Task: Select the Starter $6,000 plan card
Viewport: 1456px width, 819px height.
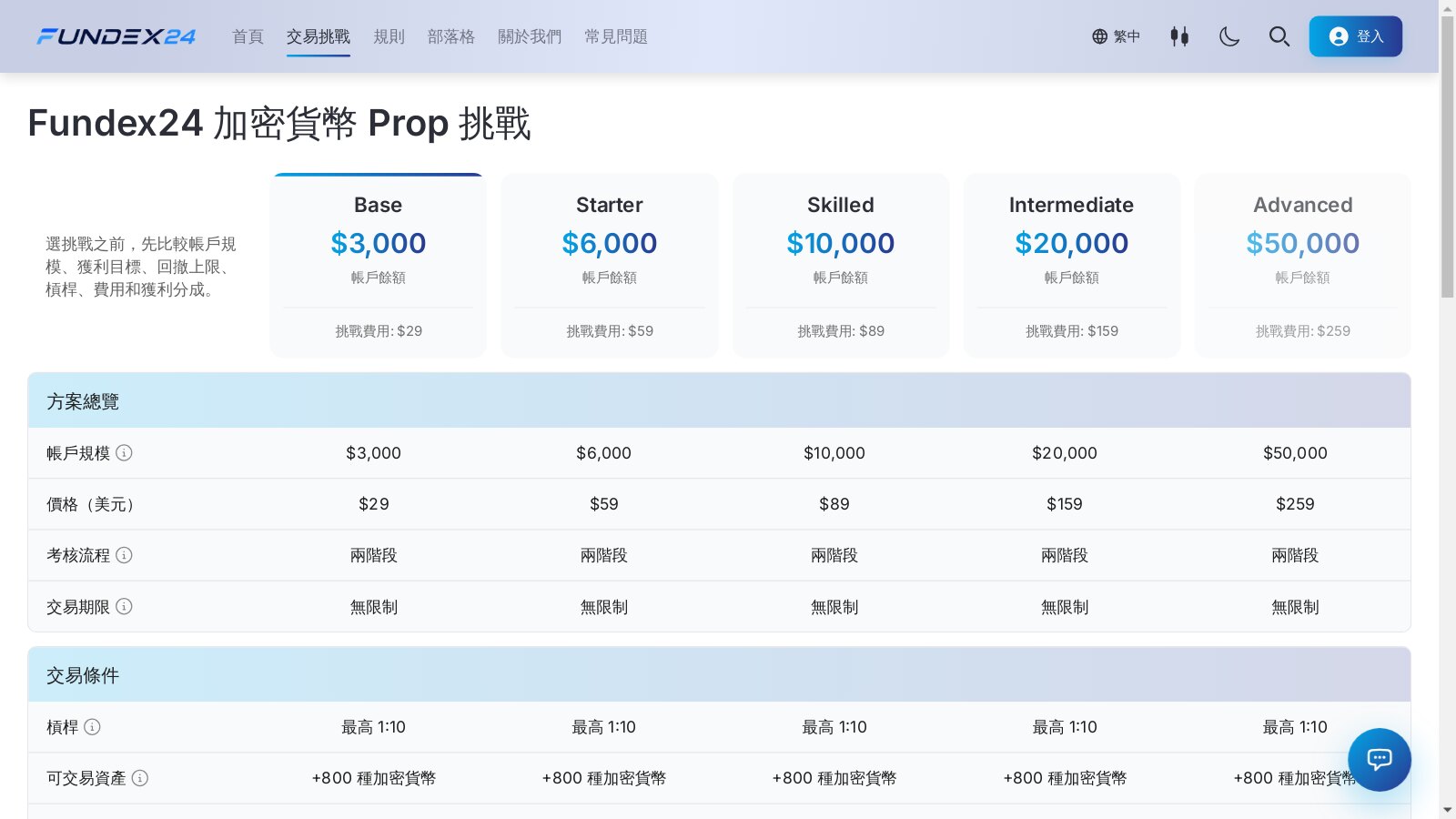Action: pyautogui.click(x=610, y=265)
